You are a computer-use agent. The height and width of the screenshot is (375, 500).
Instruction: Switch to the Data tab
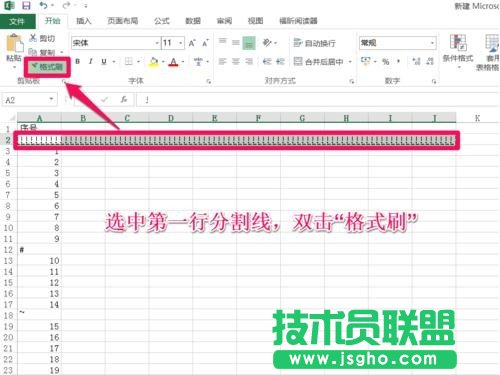coord(193,21)
